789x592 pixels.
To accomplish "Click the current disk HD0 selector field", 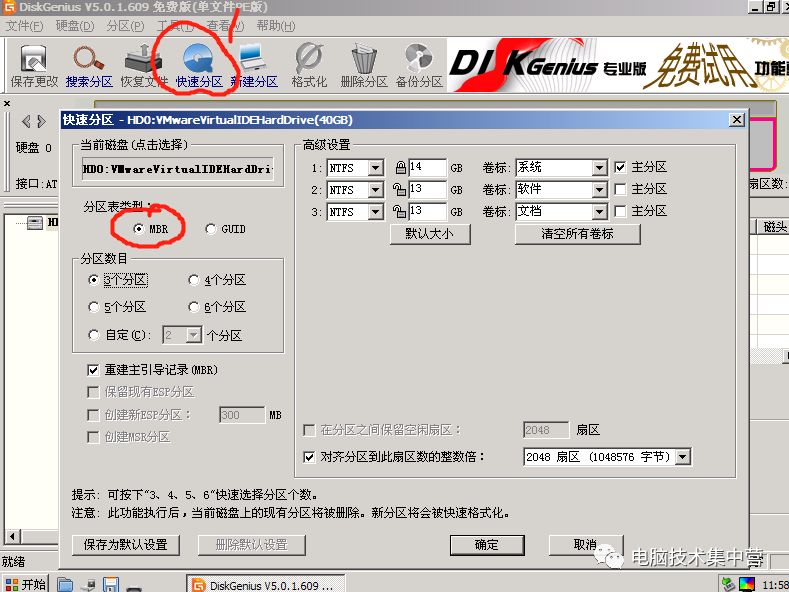I will [x=178, y=169].
